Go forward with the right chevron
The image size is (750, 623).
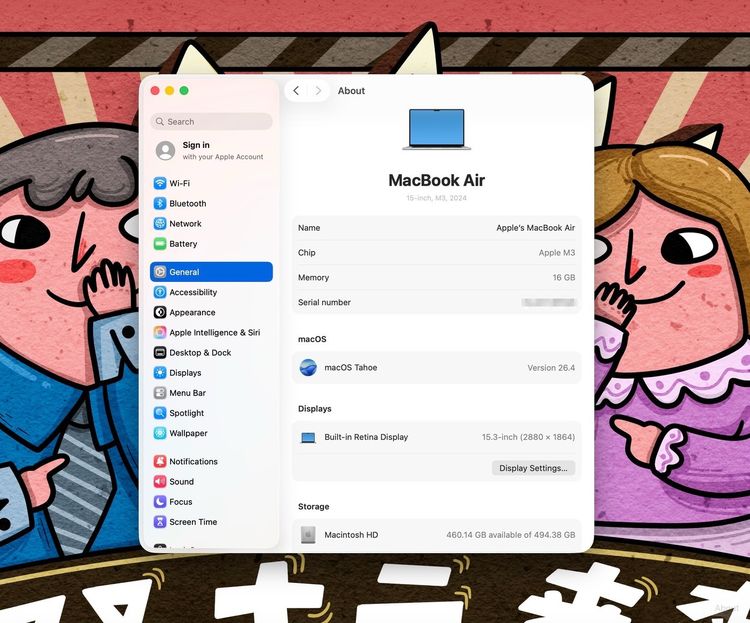(318, 90)
